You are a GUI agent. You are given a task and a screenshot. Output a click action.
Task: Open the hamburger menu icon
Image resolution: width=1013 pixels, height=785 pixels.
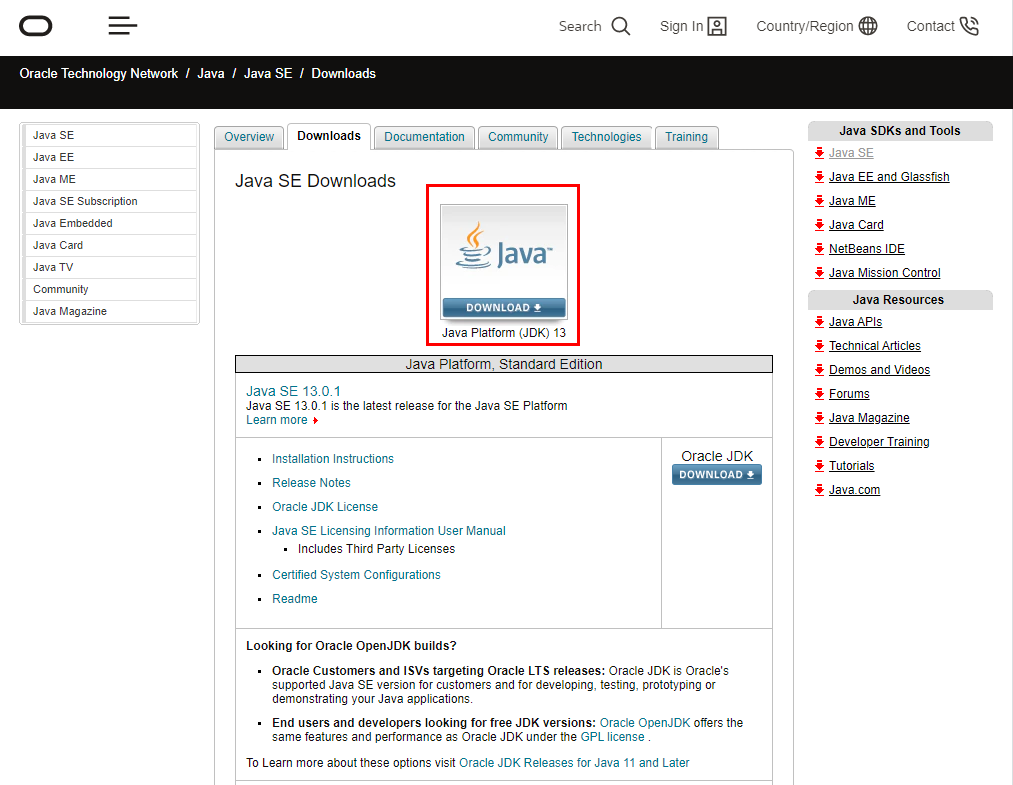click(123, 26)
